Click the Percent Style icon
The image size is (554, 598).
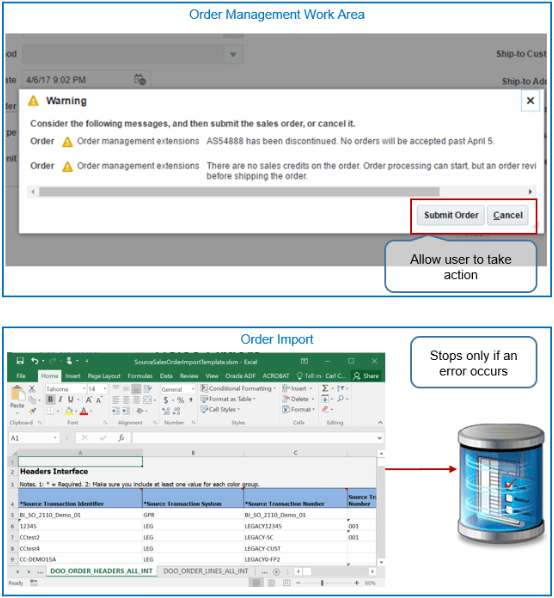point(180,400)
